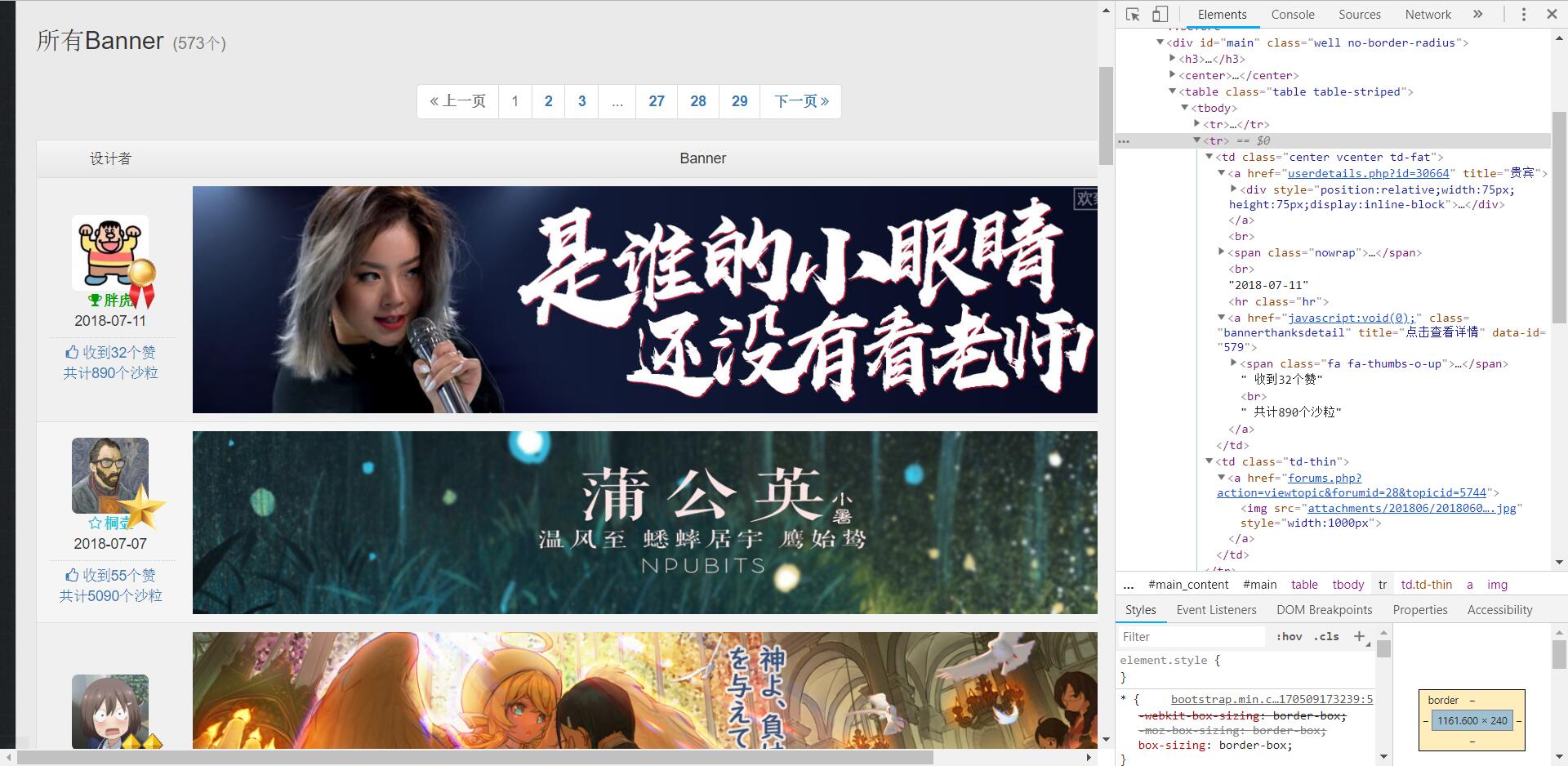The width and height of the screenshot is (1568, 766).
Task: Jump to pagination page 28
Action: (698, 101)
